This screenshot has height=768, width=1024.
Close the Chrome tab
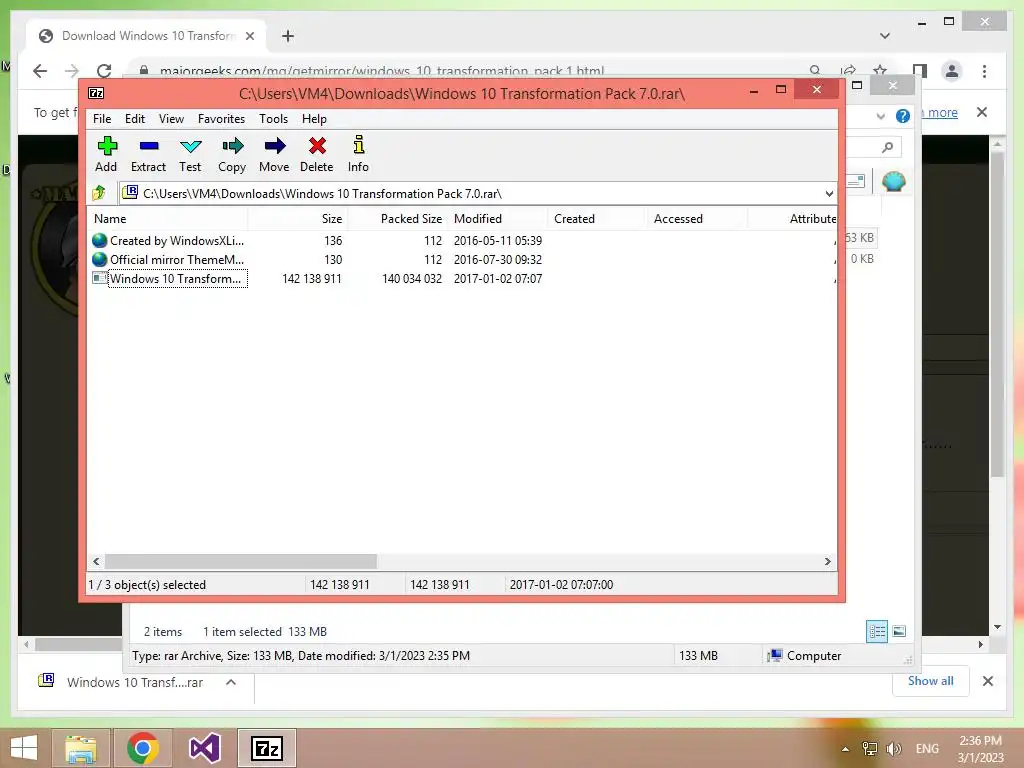249,36
